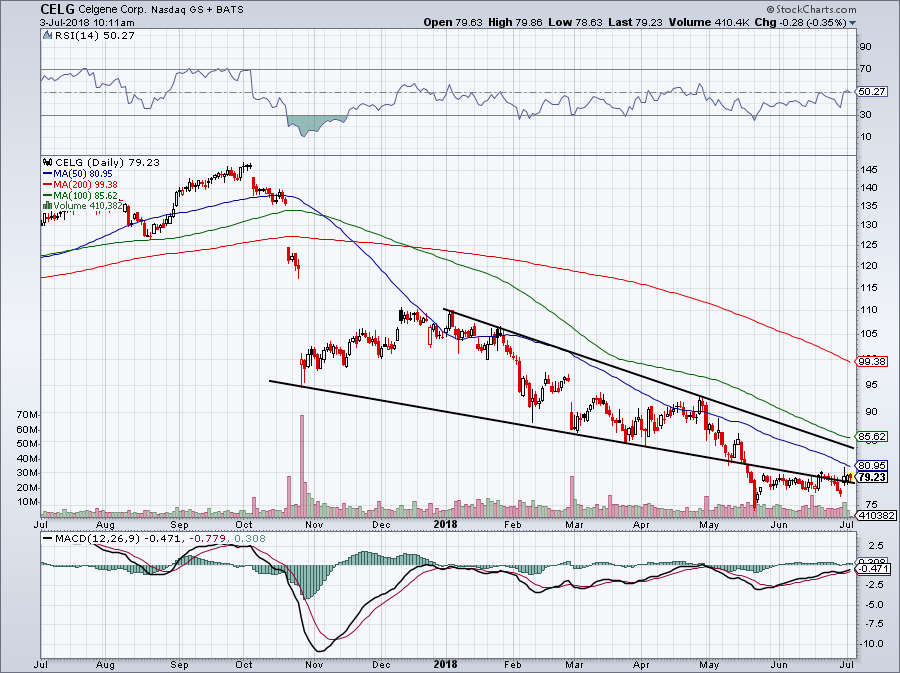Viewport: 900px width, 673px height.
Task: Click the CELG (Daily) 79.23 legend text
Action: point(107,163)
